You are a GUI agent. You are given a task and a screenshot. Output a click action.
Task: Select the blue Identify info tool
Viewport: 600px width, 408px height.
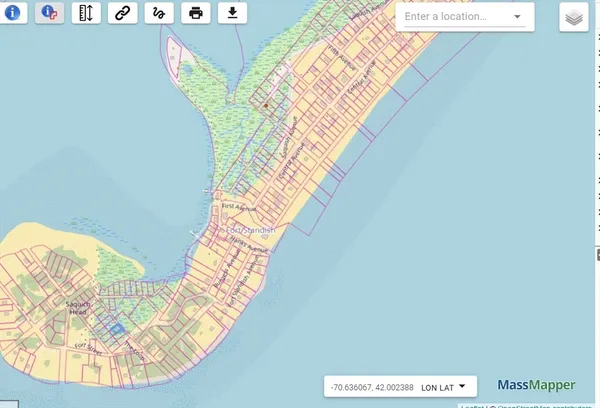(x=13, y=13)
